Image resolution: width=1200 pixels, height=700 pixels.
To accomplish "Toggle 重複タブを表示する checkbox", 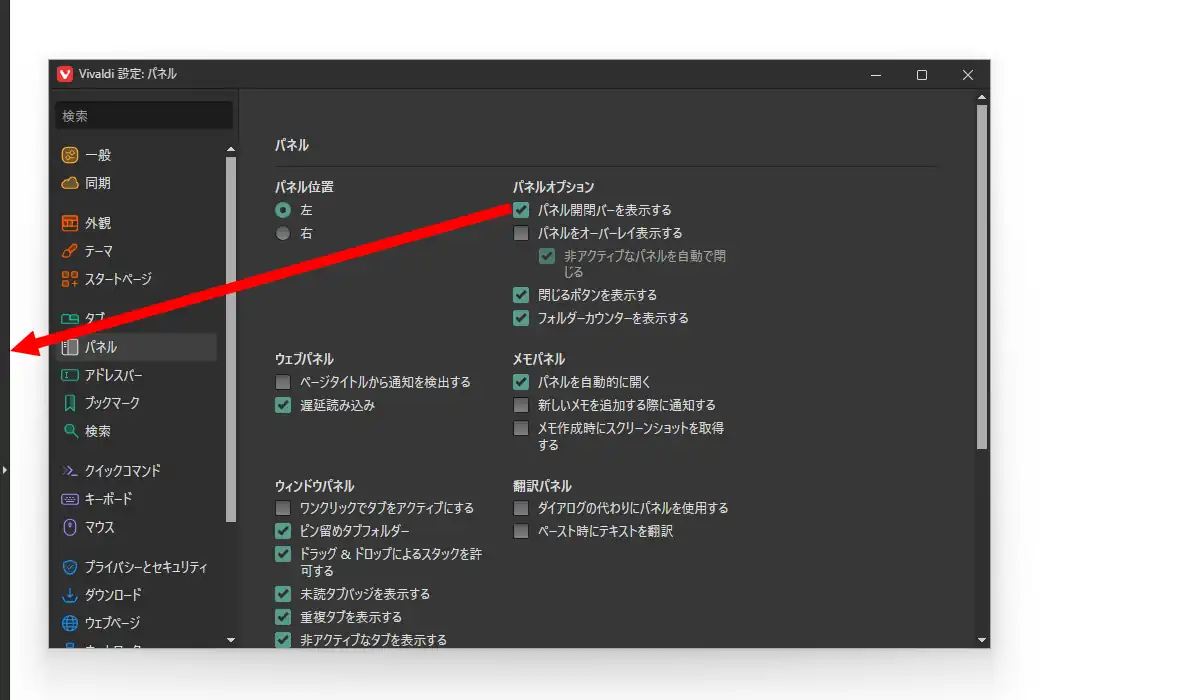I will pos(283,617).
